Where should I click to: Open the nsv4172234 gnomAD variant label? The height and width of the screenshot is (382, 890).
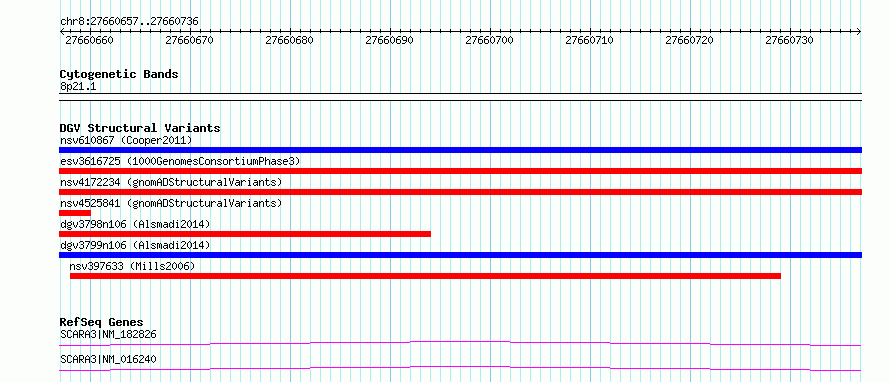click(x=171, y=182)
